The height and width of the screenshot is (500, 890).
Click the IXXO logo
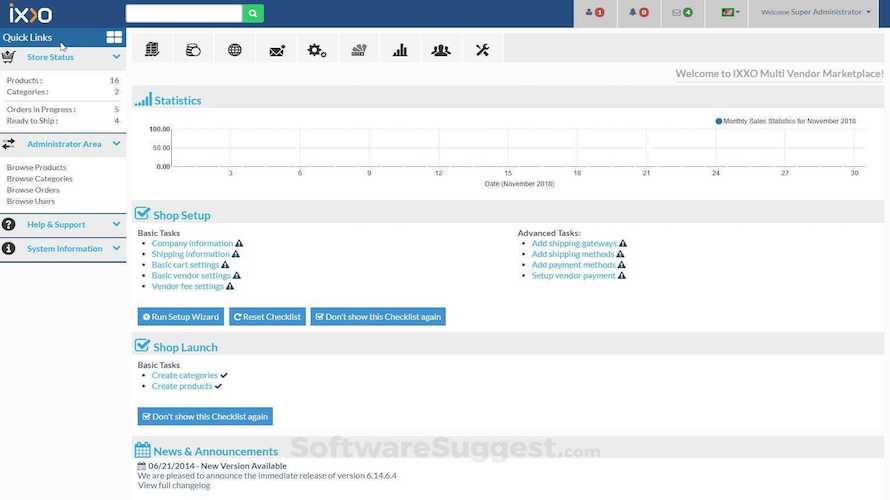click(x=30, y=14)
